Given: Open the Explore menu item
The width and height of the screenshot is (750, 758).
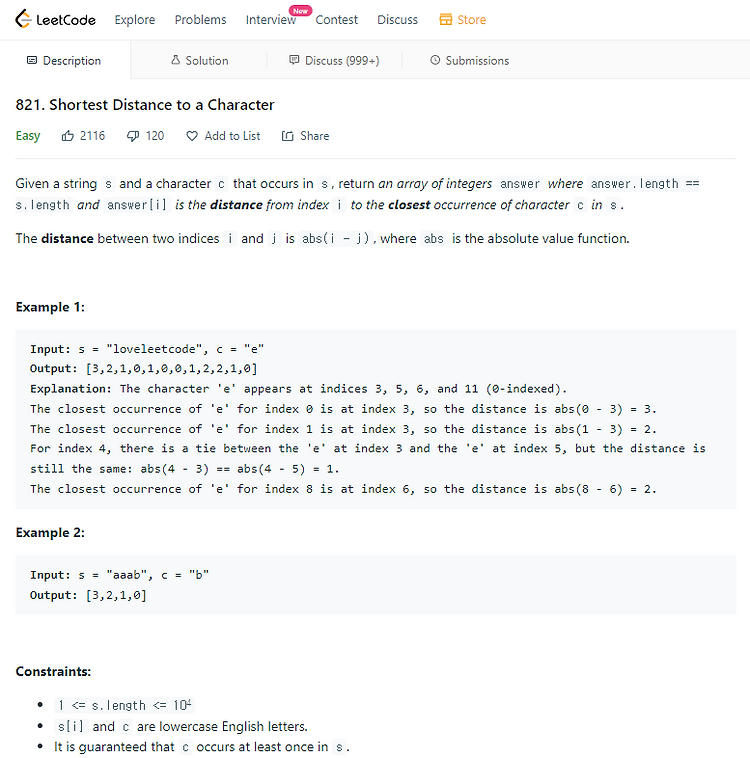Looking at the screenshot, I should click(135, 20).
